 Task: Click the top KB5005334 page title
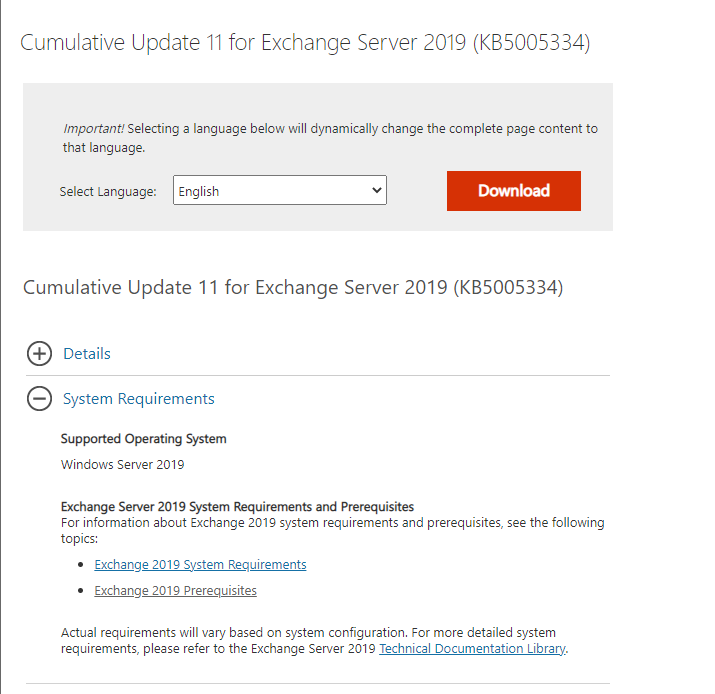point(305,43)
